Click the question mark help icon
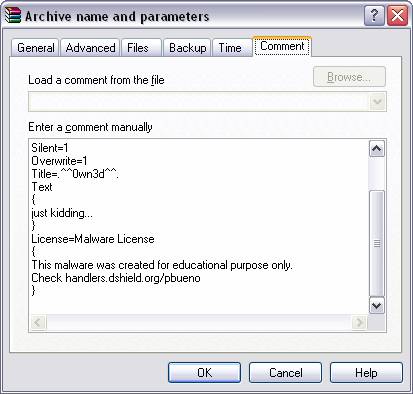Image resolution: width=413 pixels, height=394 pixels. (x=374, y=15)
